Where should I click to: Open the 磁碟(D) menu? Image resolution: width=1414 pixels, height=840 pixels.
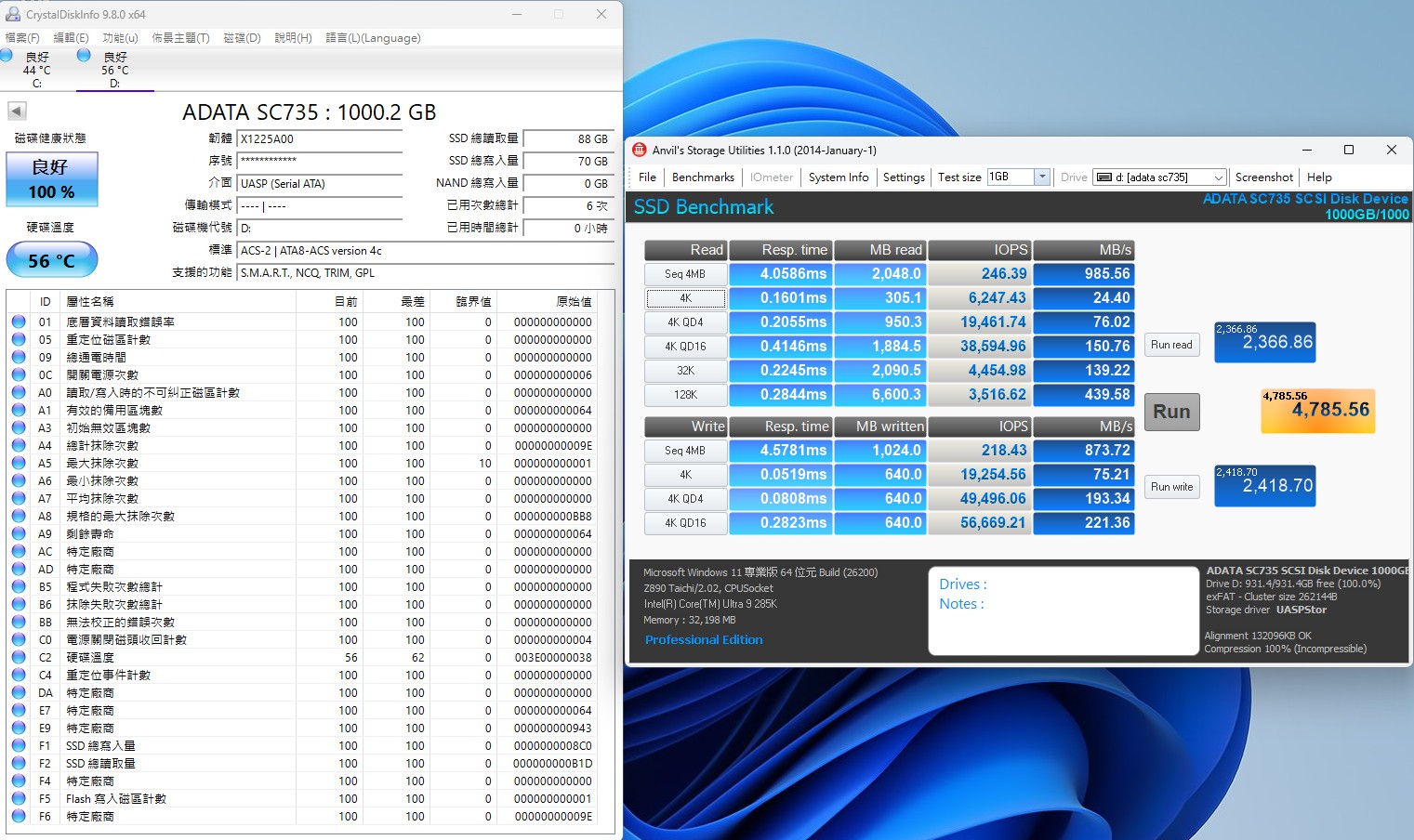(x=242, y=38)
